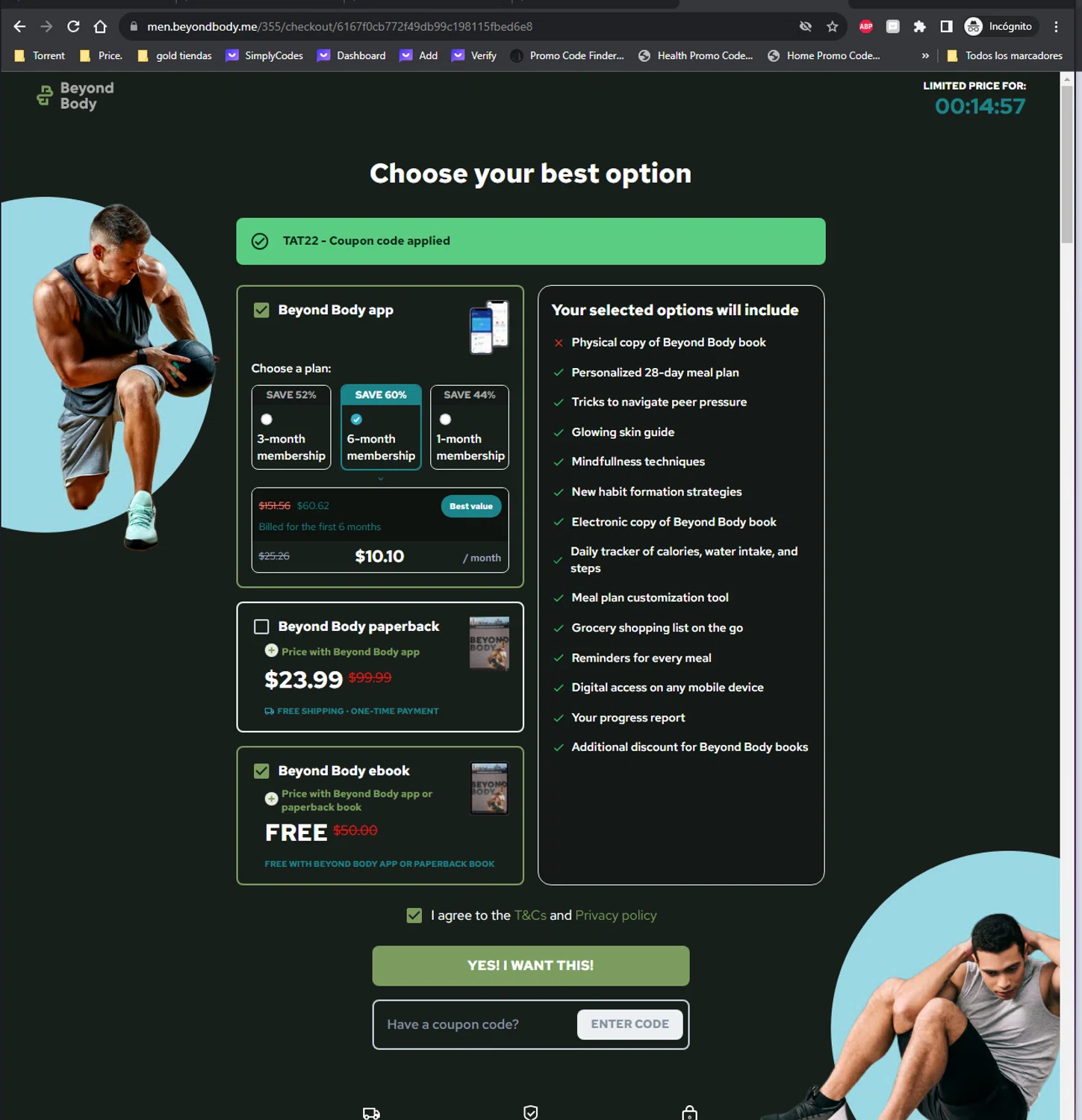The width and height of the screenshot is (1082, 1120).
Task: Click the red X beside Physical copy item
Action: coord(559,343)
